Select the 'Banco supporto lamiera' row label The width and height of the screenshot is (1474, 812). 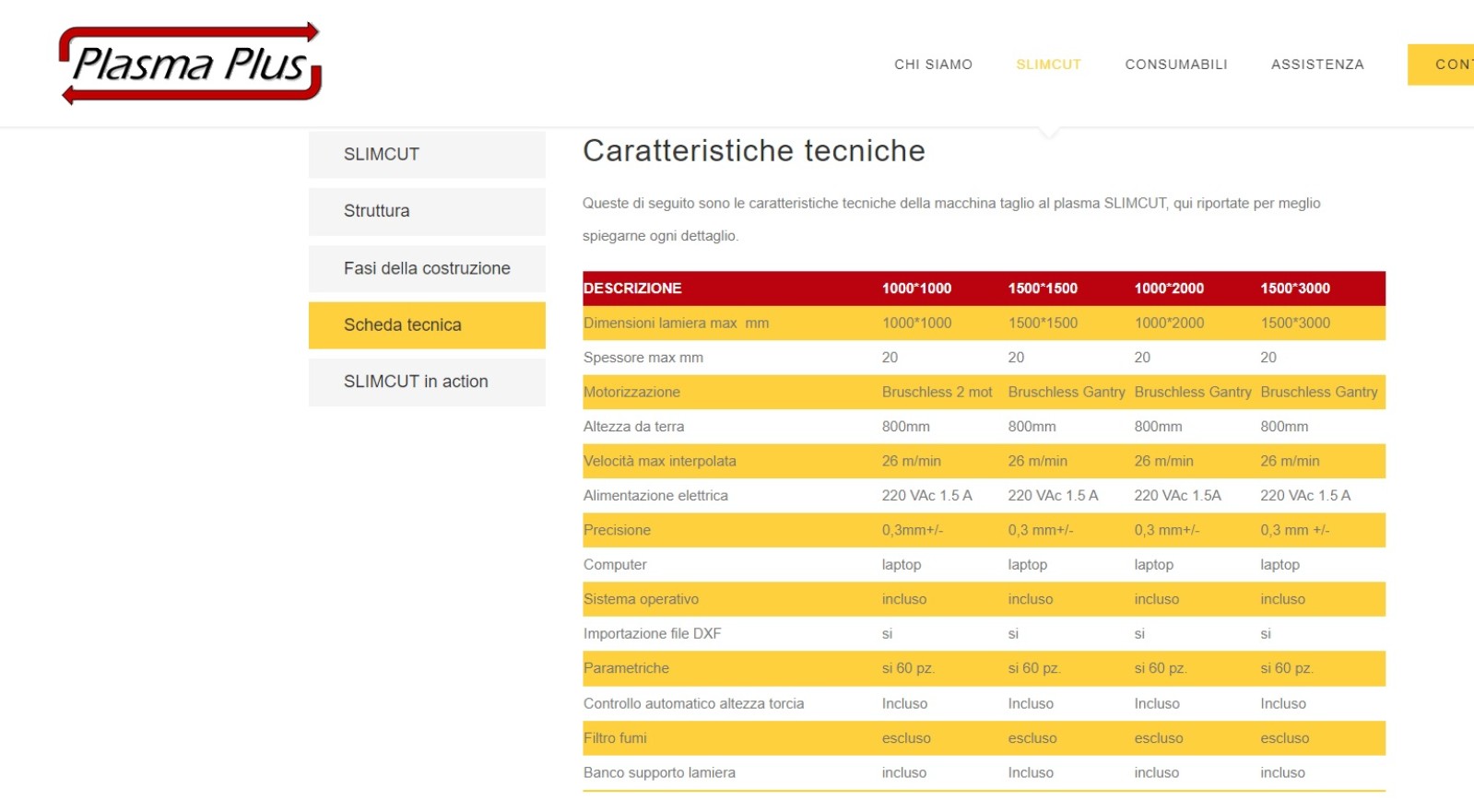coord(659,773)
